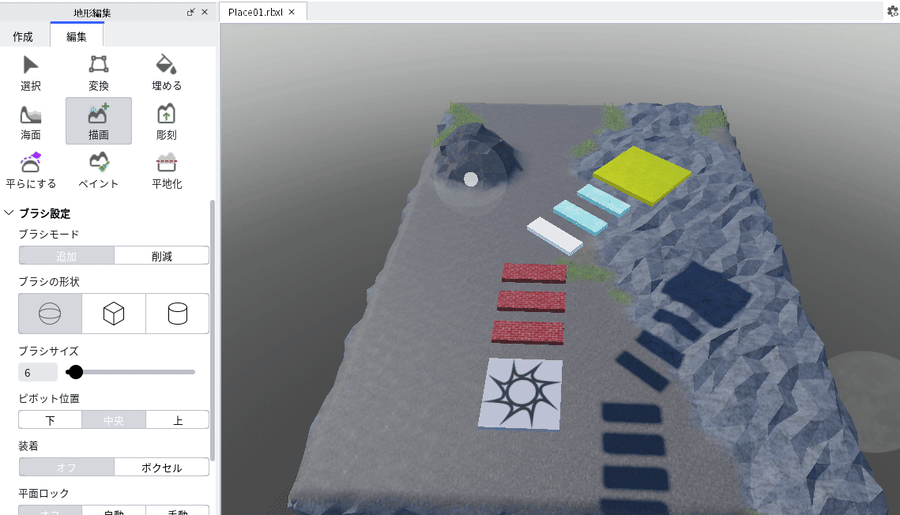Image resolution: width=900 pixels, height=515 pixels.
Task: Choose the cylinder brush shape
Action: 177,313
